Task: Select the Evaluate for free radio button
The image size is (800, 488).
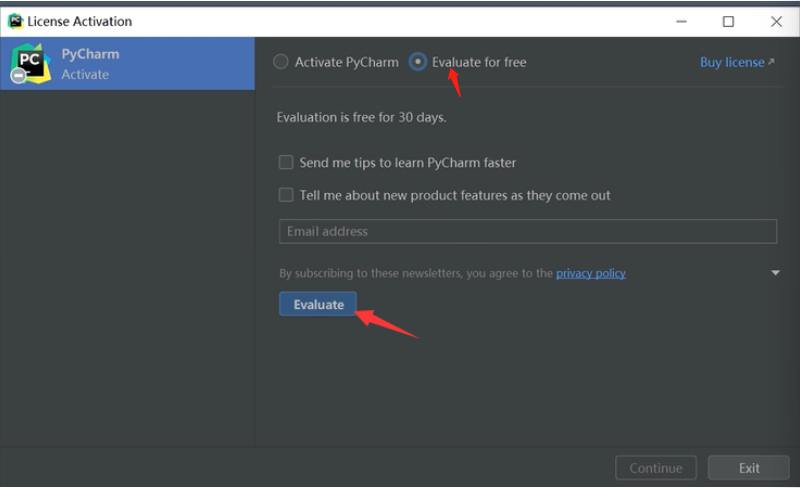Action: pos(417,62)
